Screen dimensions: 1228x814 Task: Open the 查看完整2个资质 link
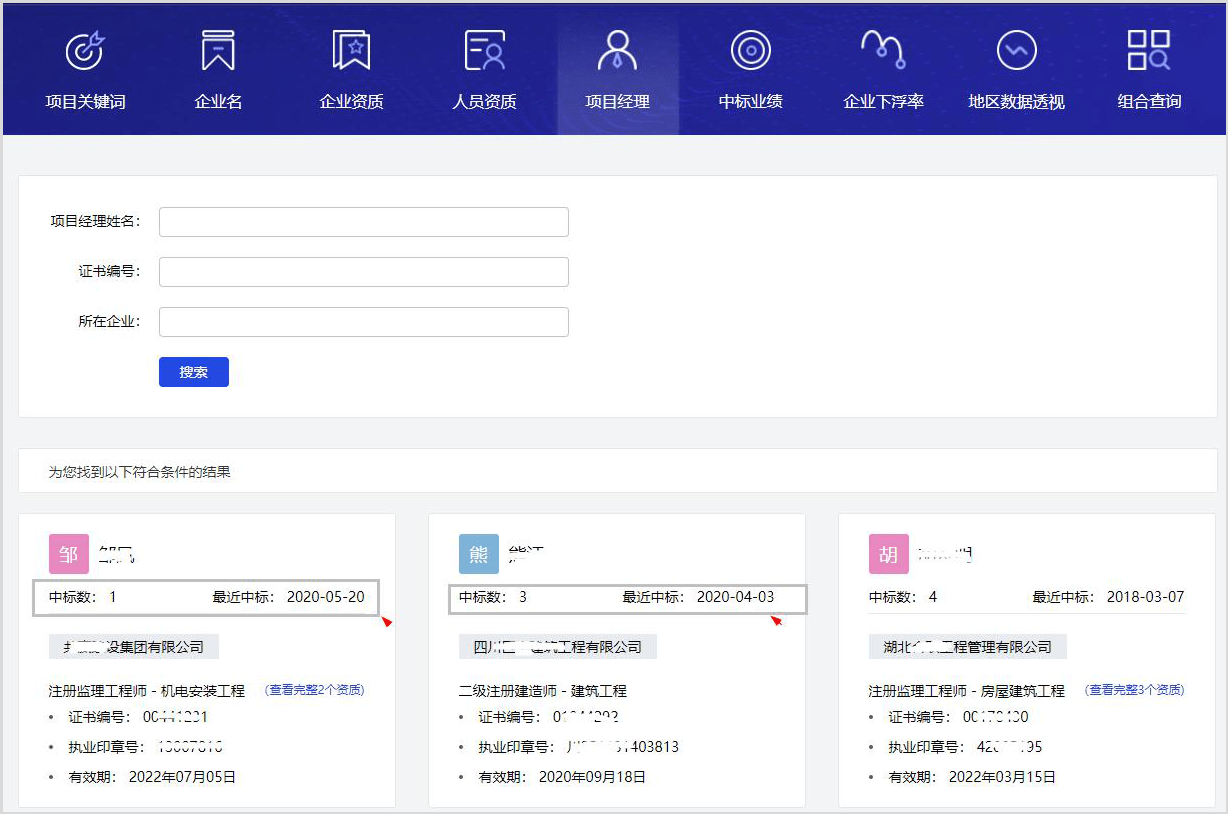click(315, 690)
